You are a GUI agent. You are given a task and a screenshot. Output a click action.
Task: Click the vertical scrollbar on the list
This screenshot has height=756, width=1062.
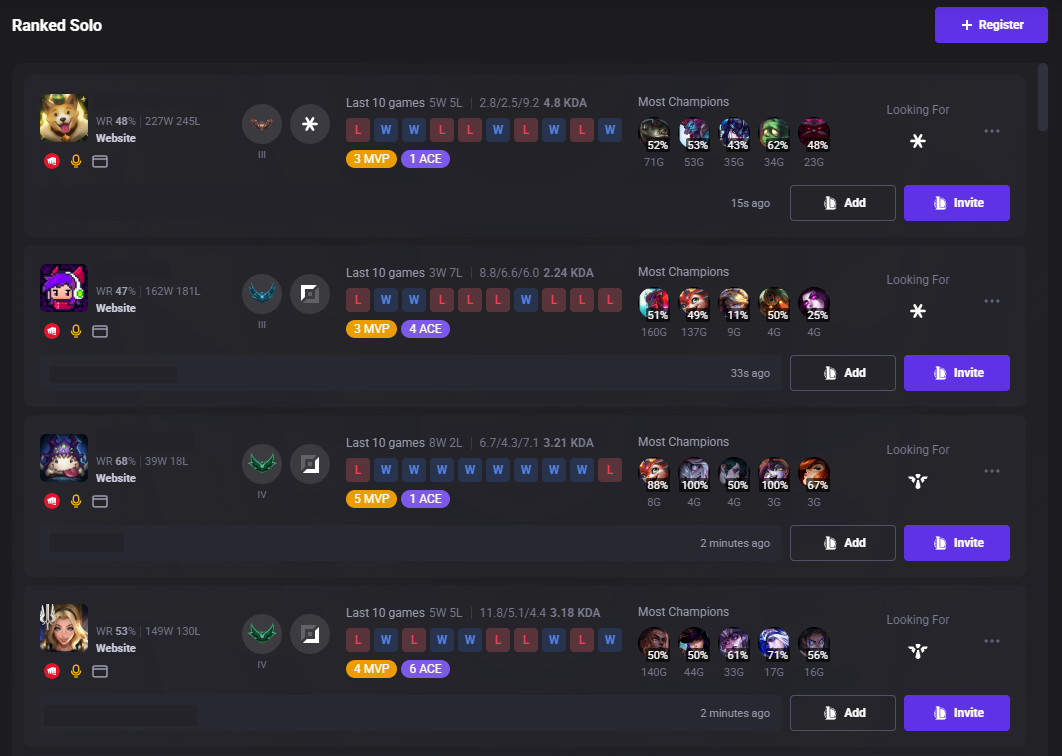pos(1043,97)
